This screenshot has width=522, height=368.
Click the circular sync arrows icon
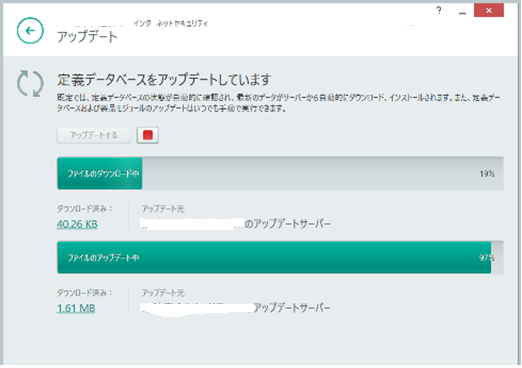(x=30, y=84)
